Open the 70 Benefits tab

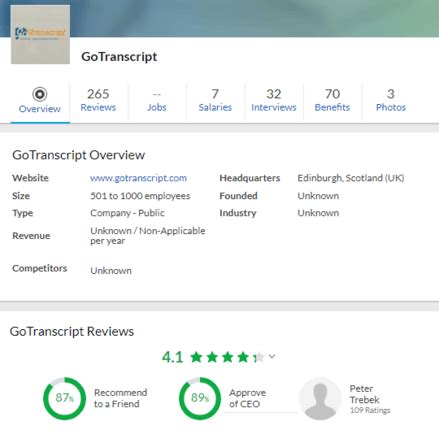332,100
